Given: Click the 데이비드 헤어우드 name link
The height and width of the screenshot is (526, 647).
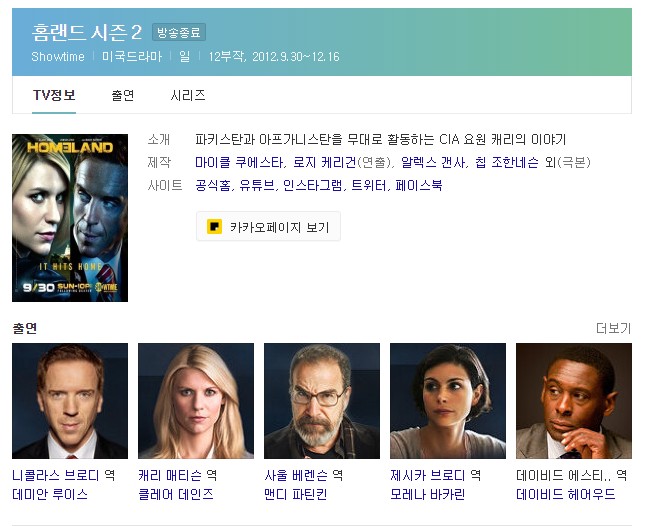Looking at the screenshot, I should click(x=566, y=494).
